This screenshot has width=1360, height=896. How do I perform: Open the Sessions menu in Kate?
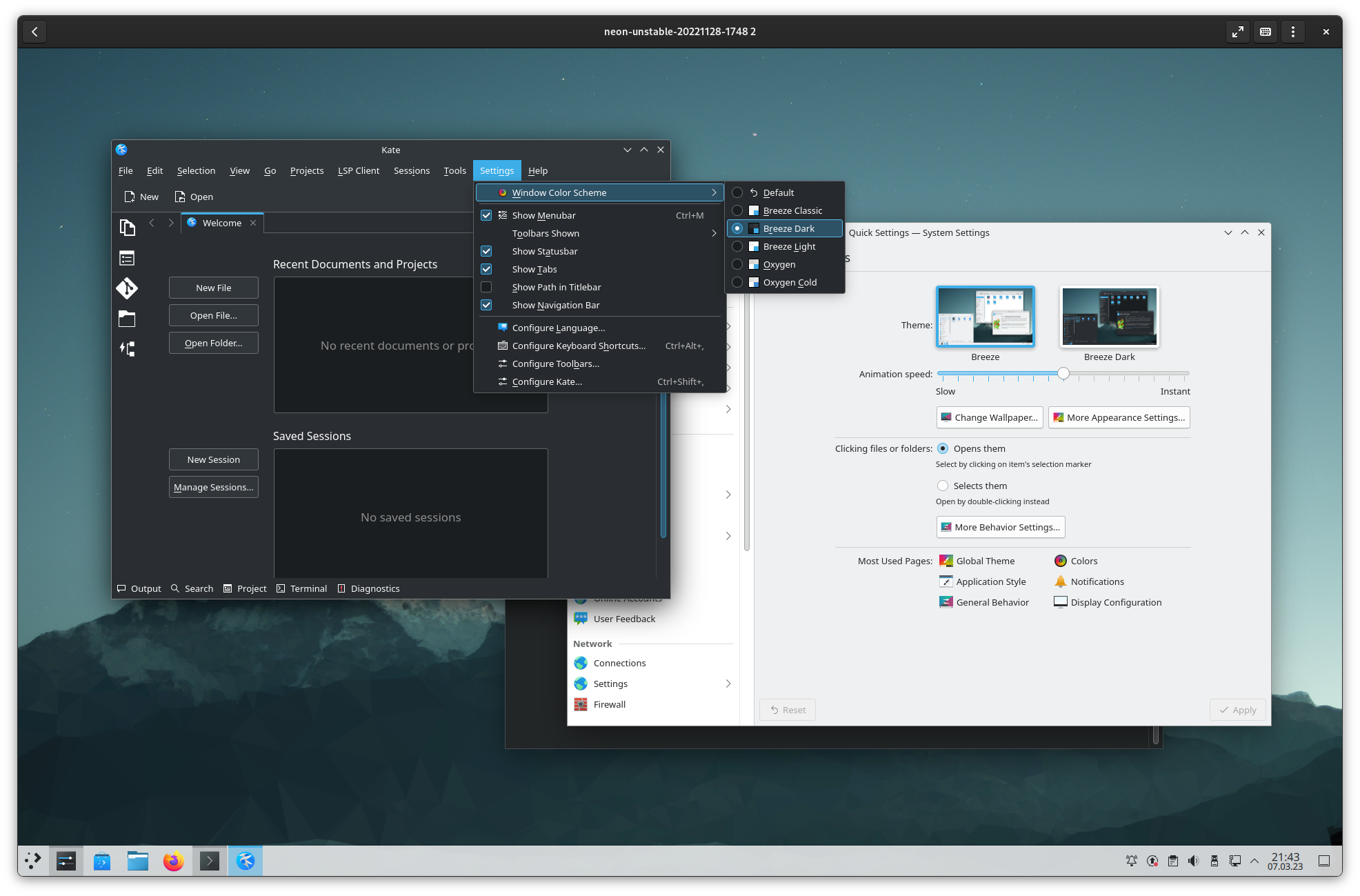(x=412, y=170)
